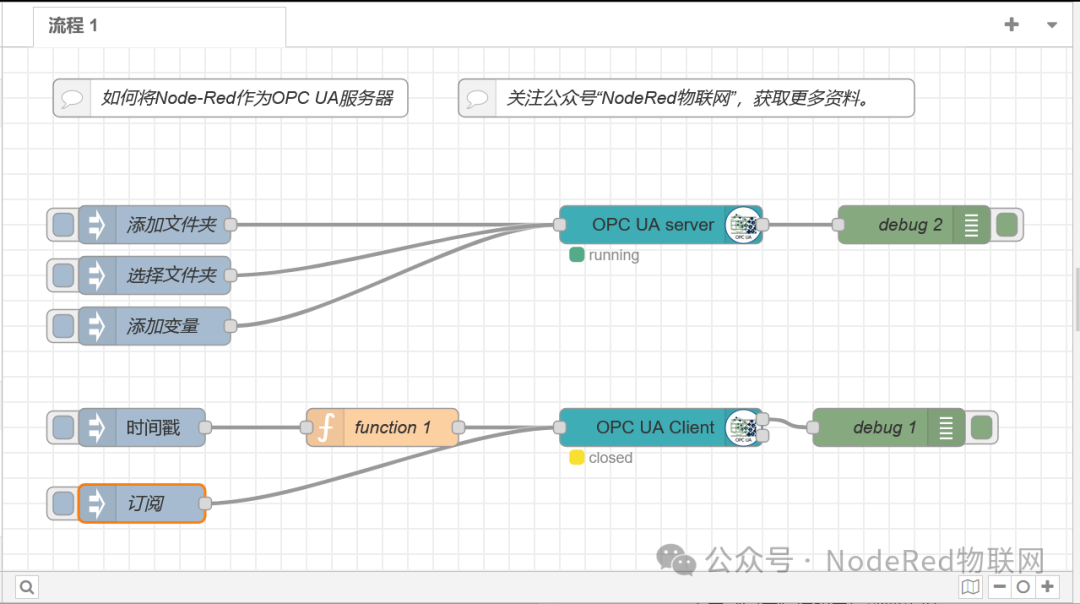Click the 关注公众号 comment node text
The image size is (1080, 604).
coord(688,98)
